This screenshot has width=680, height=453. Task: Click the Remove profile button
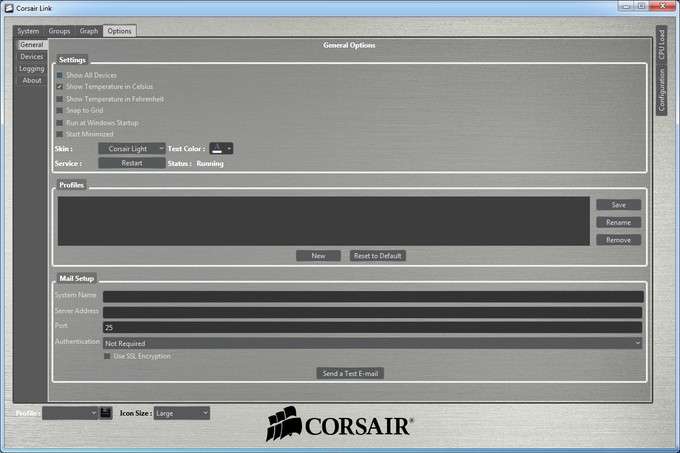pyautogui.click(x=618, y=240)
